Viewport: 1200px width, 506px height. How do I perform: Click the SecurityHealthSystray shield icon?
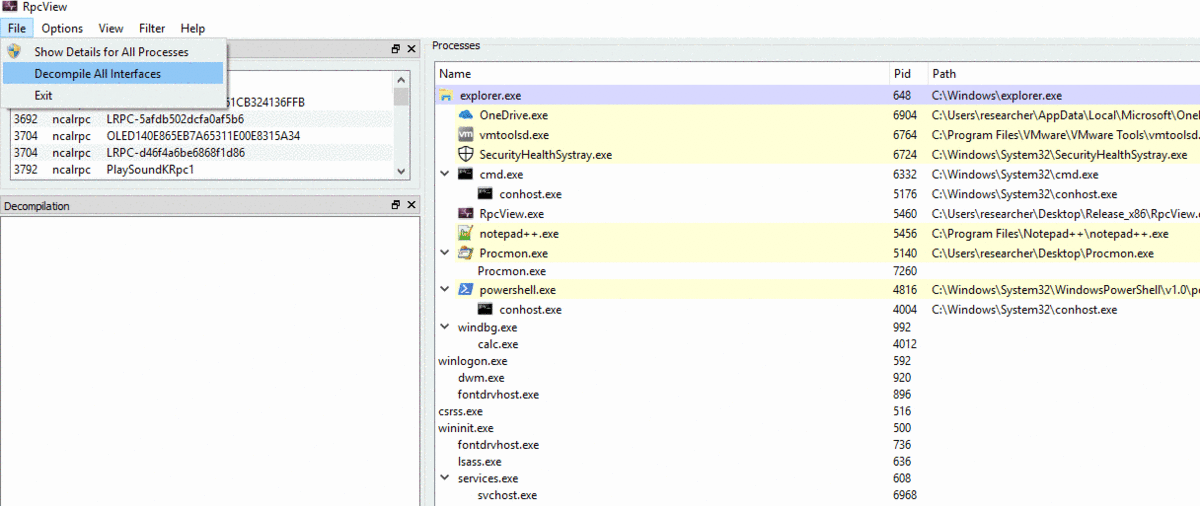[465, 155]
